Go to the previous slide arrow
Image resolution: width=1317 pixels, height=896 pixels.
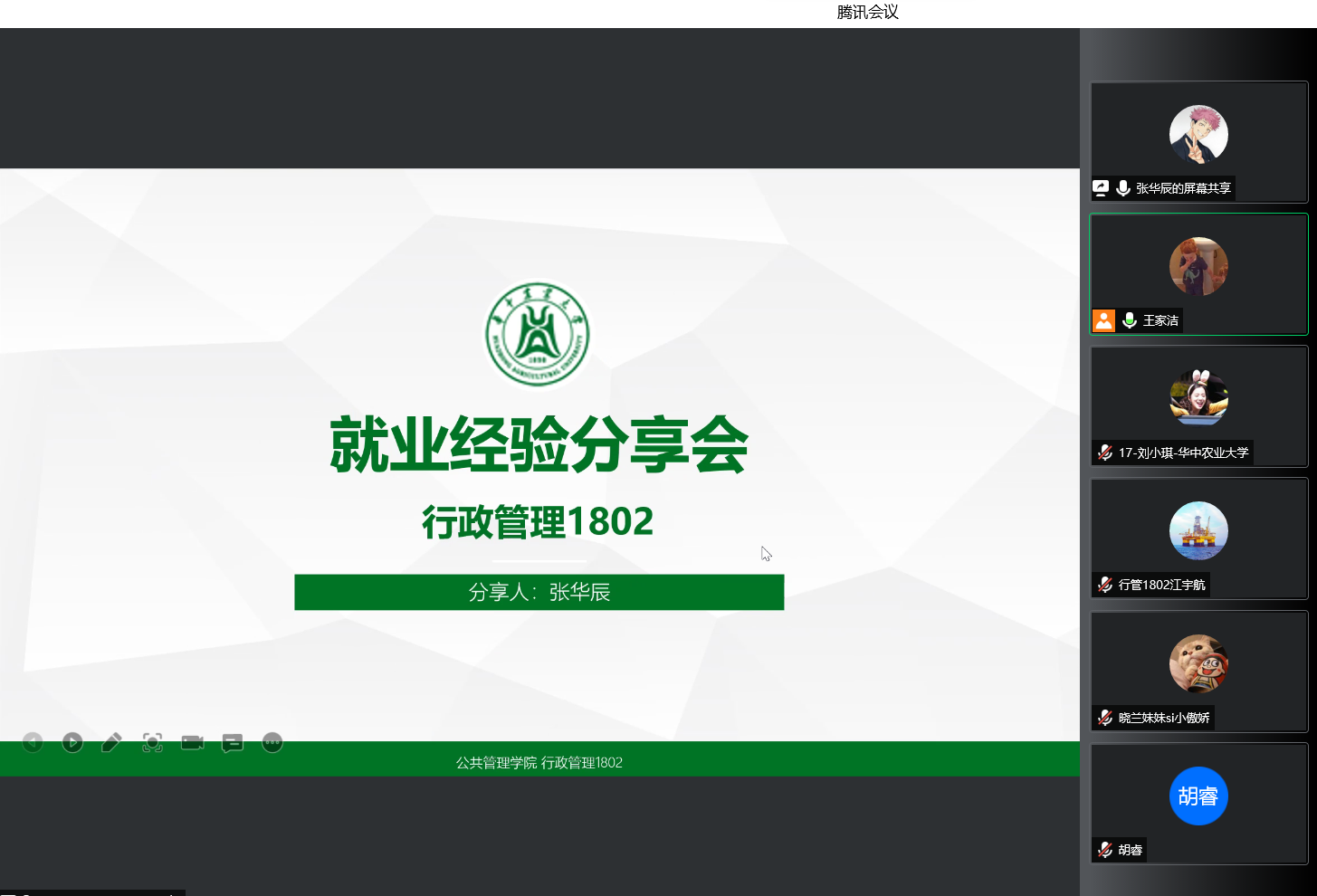pyautogui.click(x=33, y=742)
